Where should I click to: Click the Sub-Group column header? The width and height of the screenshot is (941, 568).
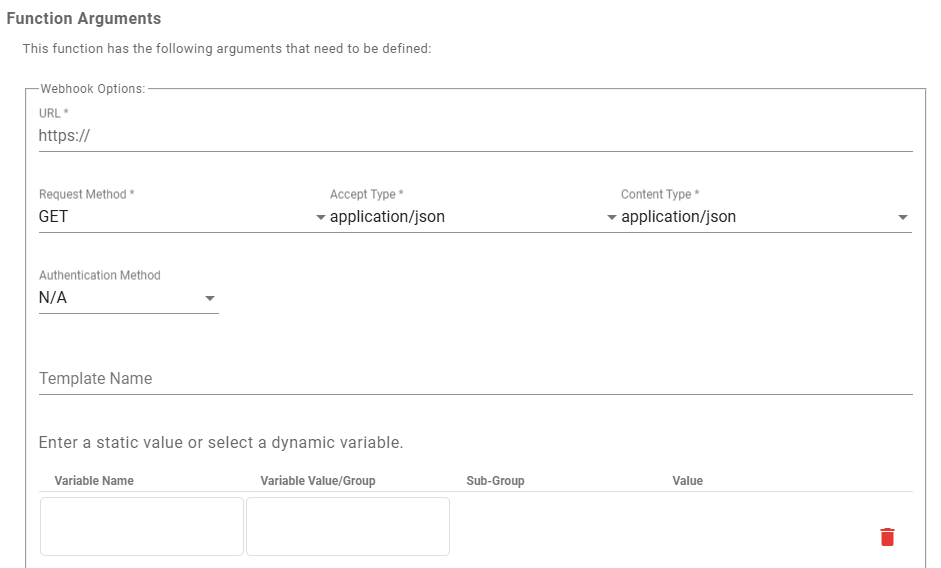tap(495, 481)
